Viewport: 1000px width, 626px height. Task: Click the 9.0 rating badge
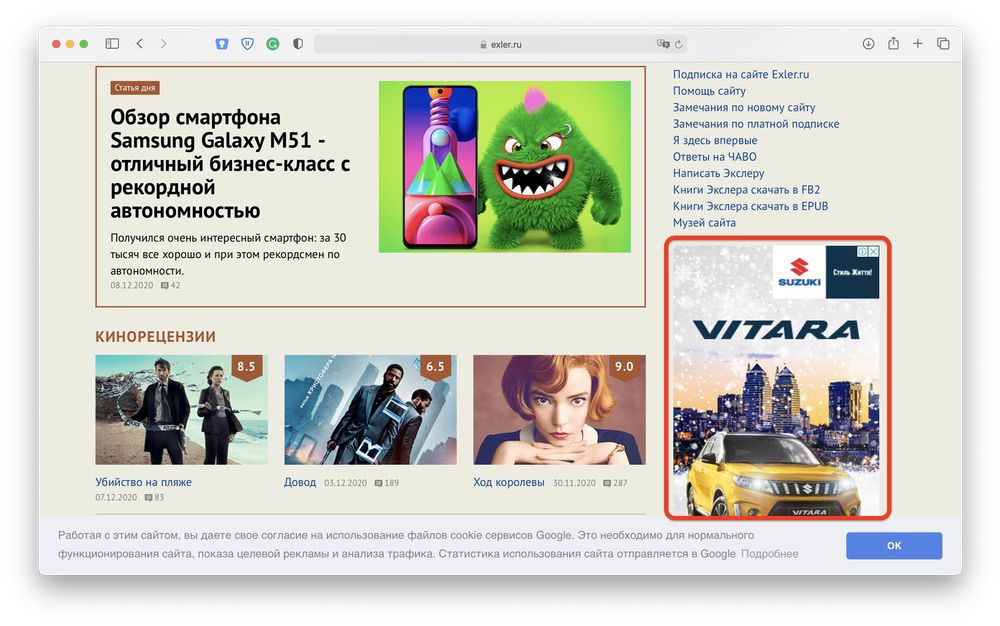pyautogui.click(x=624, y=367)
